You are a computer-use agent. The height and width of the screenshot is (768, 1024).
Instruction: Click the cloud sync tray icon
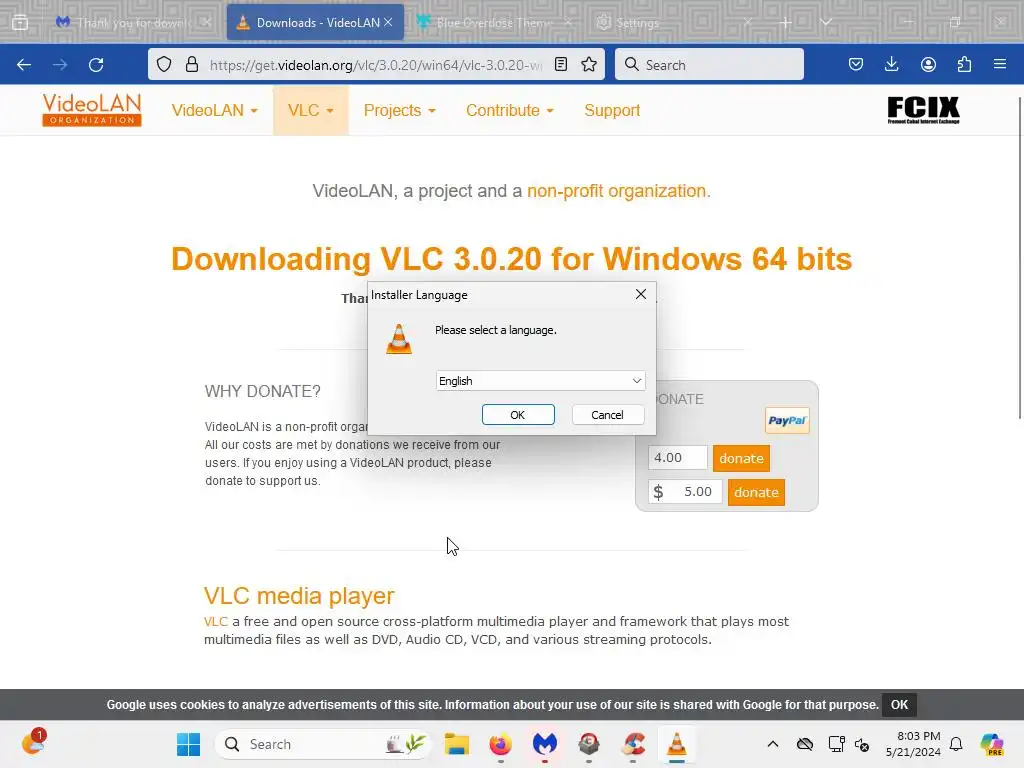pos(805,744)
